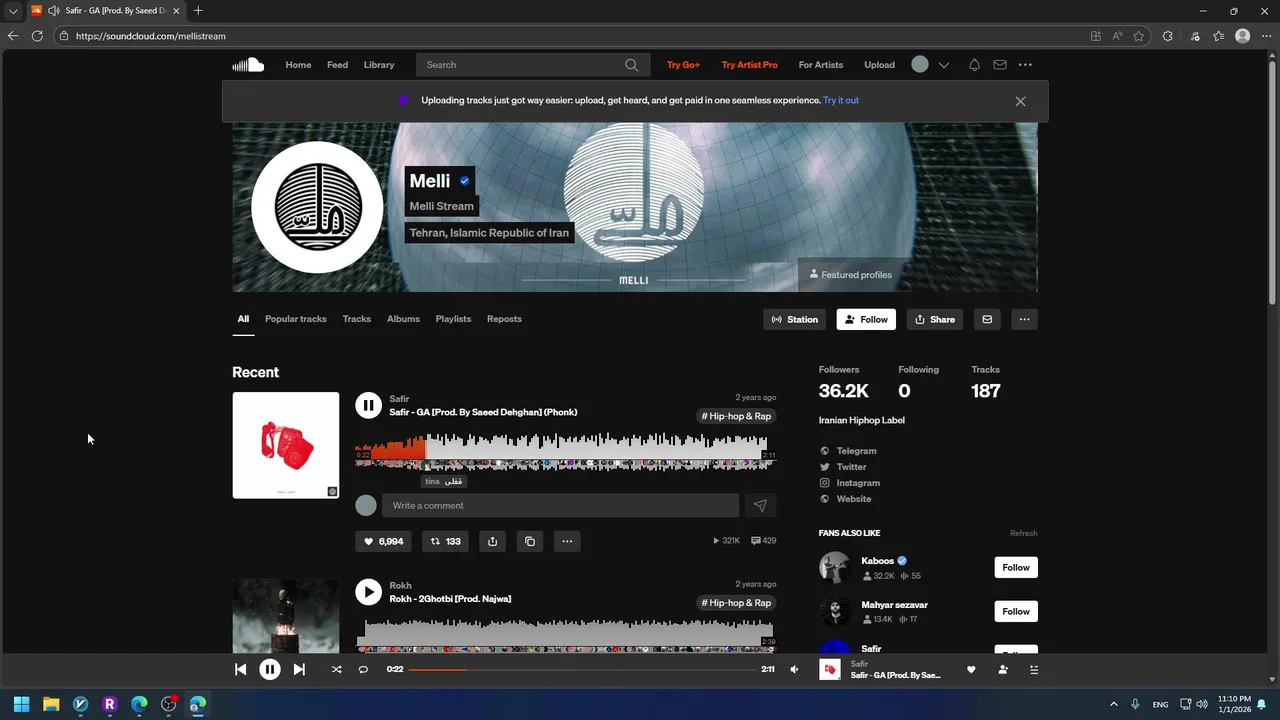Click the previous track button in player
The height and width of the screenshot is (720, 1280).
[240, 670]
